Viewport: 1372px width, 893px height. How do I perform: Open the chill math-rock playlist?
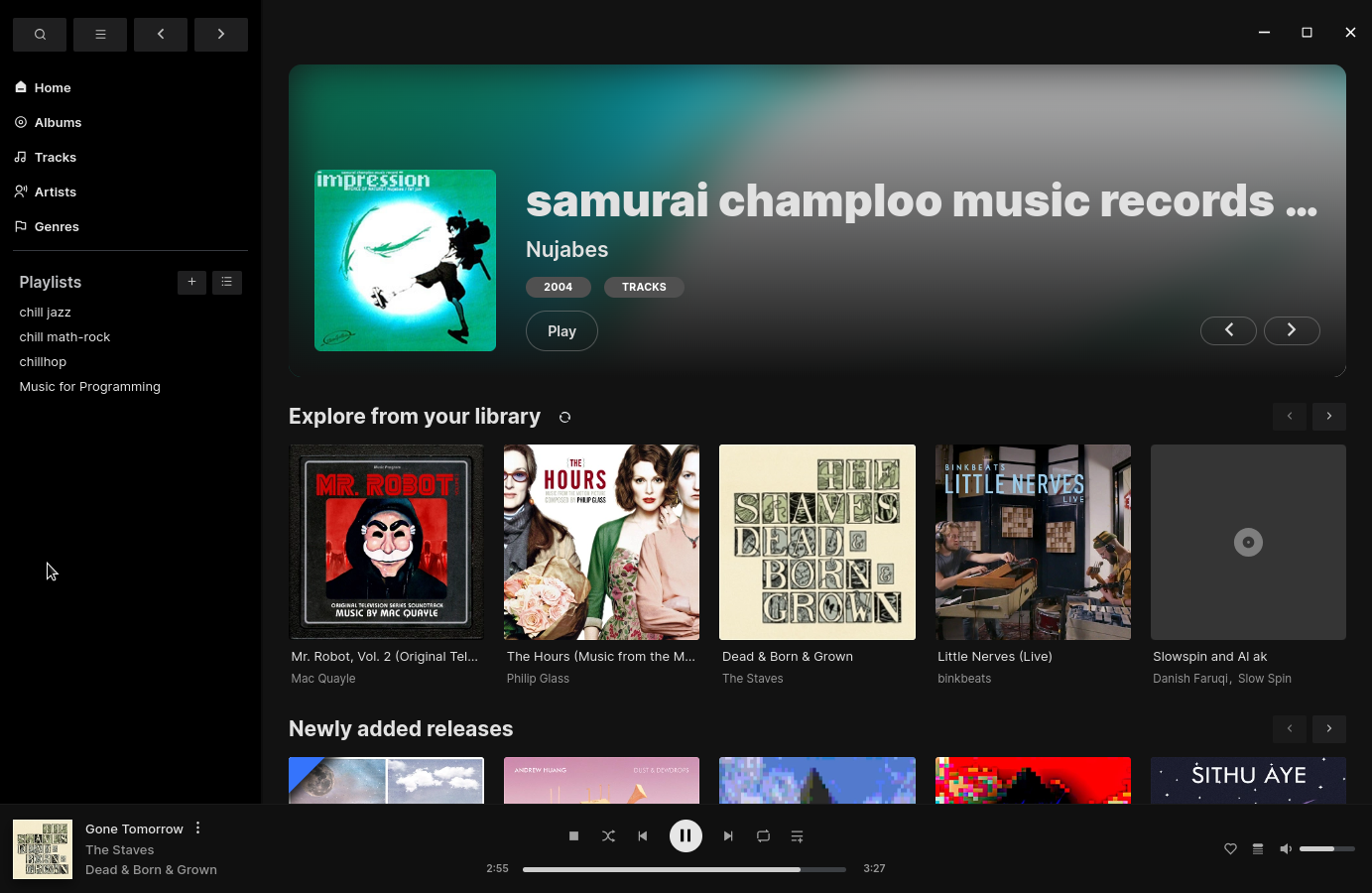coord(65,336)
